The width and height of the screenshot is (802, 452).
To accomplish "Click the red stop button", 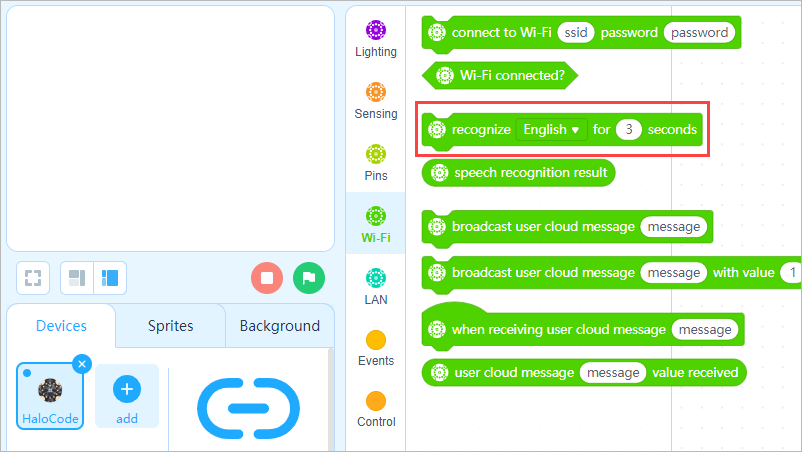I will [x=267, y=278].
